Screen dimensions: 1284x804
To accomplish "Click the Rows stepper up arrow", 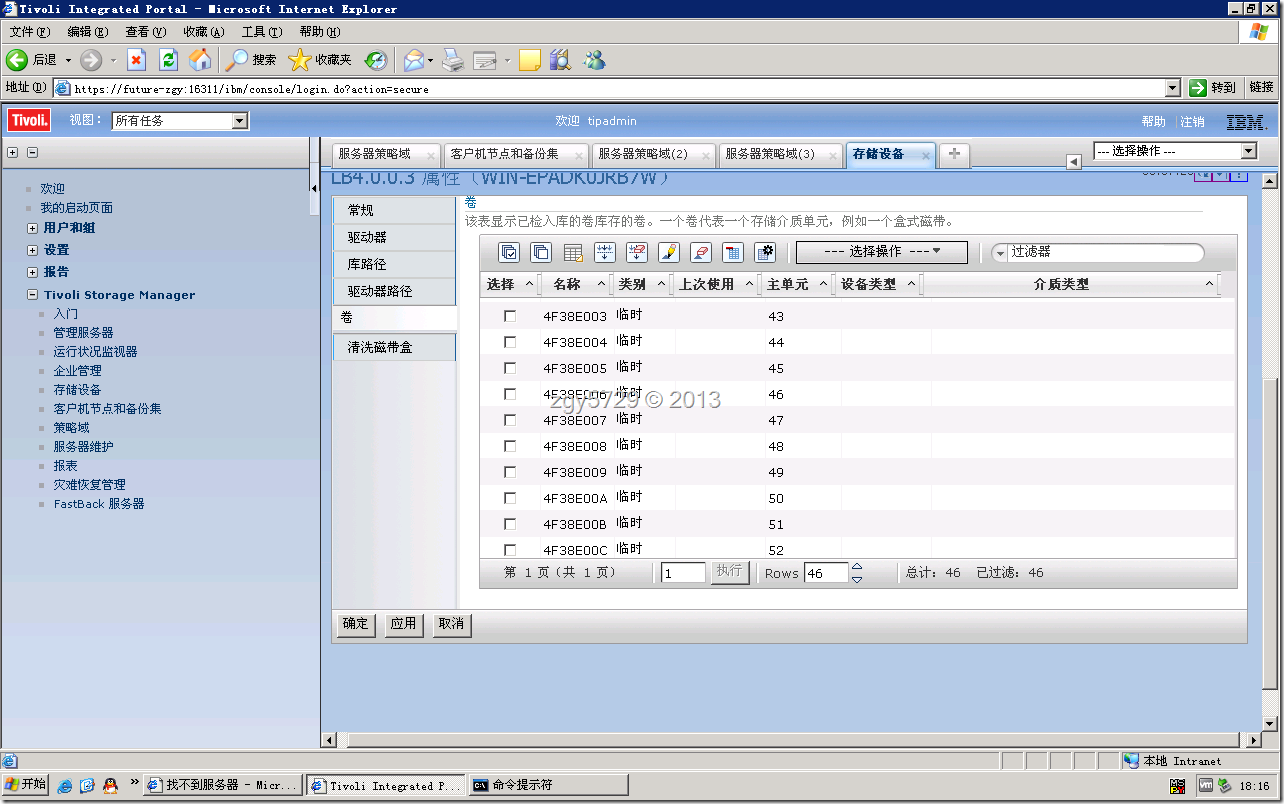I will pyautogui.click(x=857, y=568).
